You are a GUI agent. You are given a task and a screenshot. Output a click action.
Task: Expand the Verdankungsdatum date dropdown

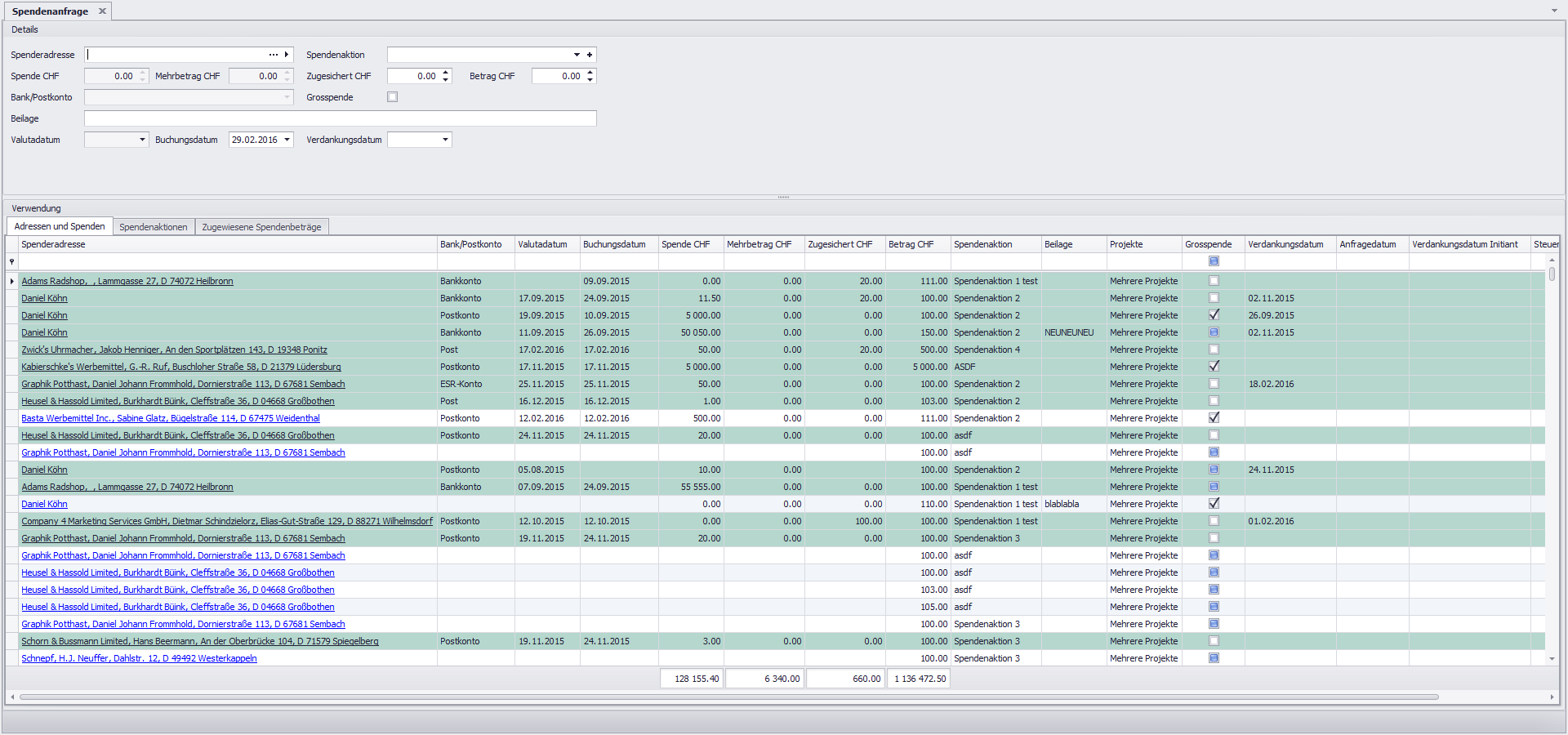click(x=445, y=140)
